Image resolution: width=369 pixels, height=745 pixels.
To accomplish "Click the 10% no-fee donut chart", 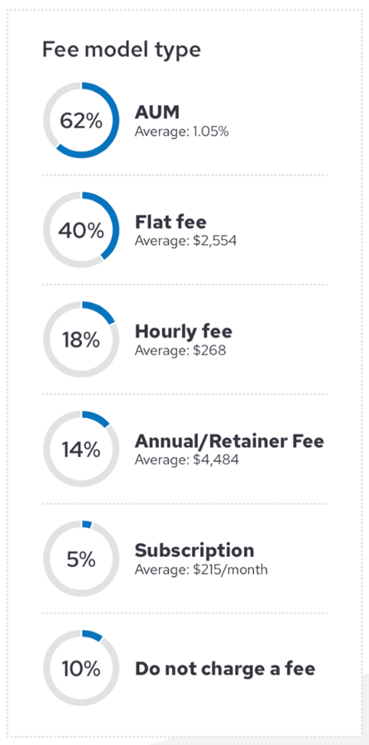I will [81, 668].
